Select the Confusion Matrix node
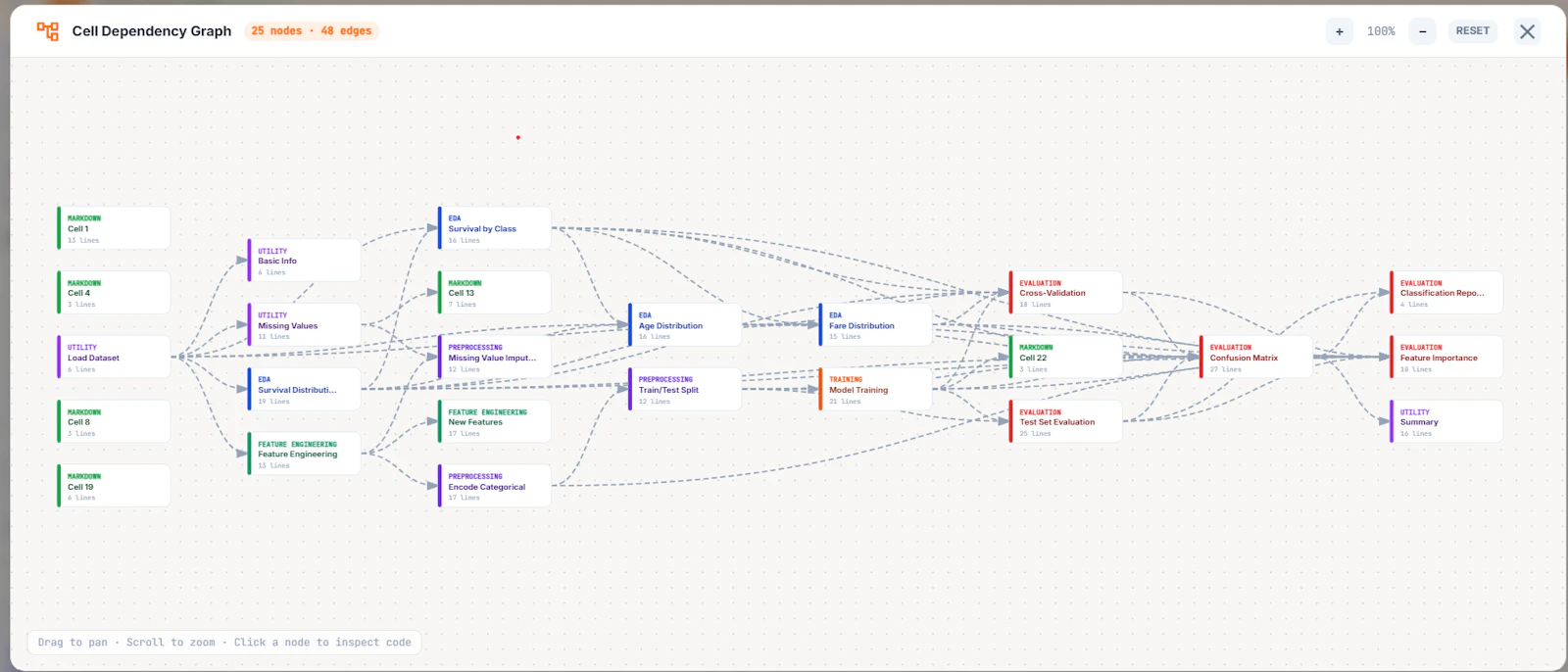The width and height of the screenshot is (1568, 672). click(1256, 358)
